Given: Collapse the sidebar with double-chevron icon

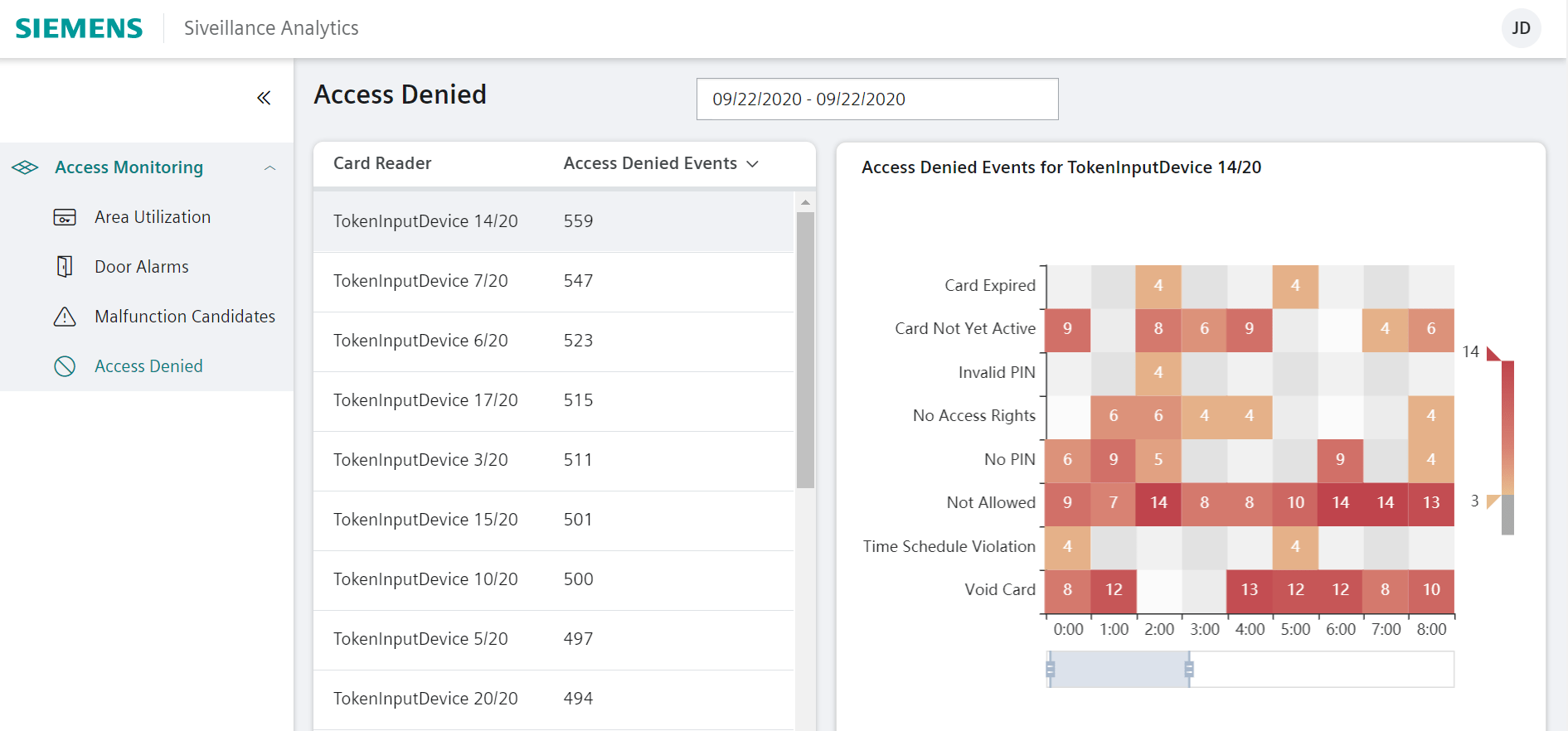Looking at the screenshot, I should (264, 98).
